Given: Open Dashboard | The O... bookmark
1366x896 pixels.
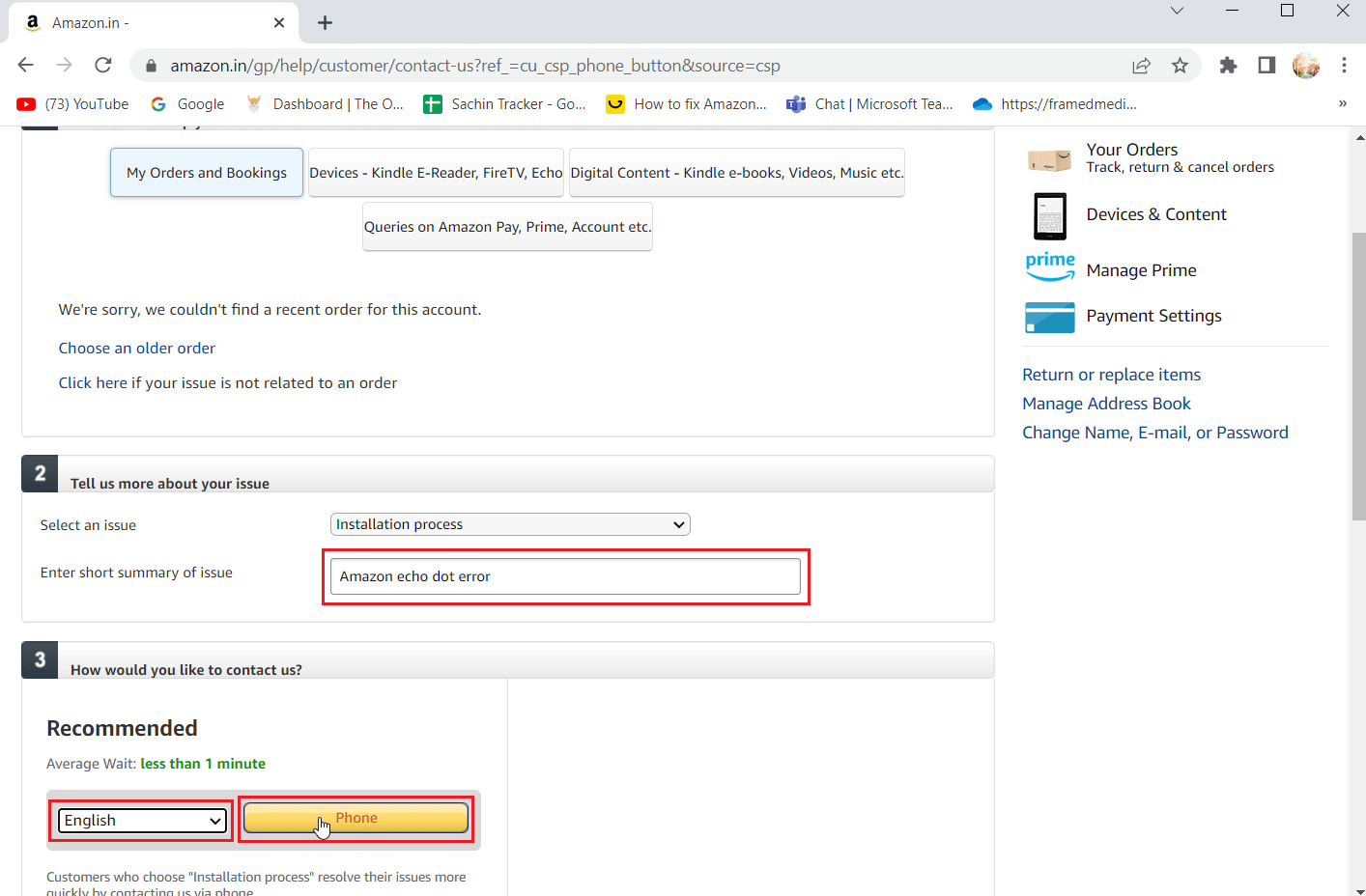Looking at the screenshot, I should [x=325, y=104].
